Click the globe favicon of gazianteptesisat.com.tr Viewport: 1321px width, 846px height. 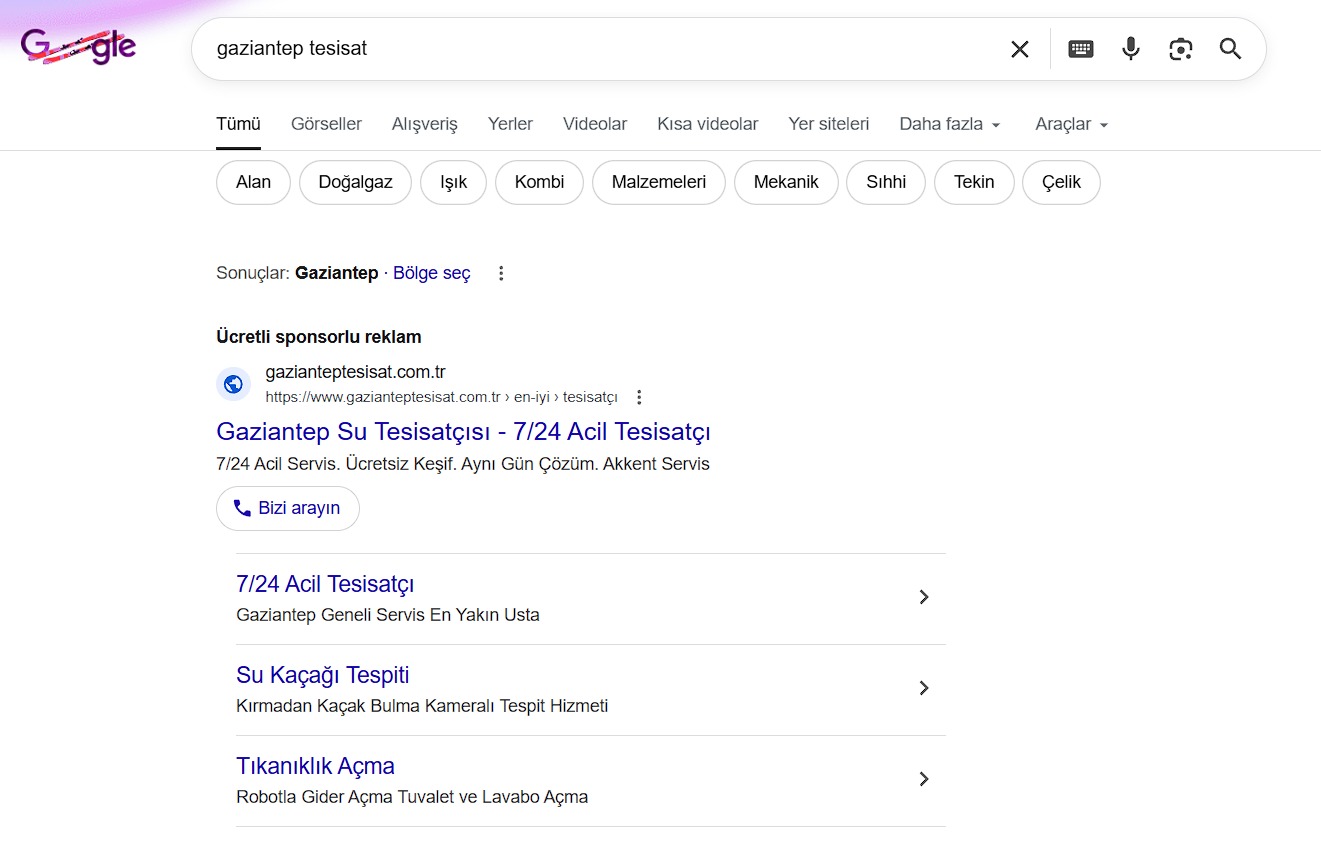[233, 384]
